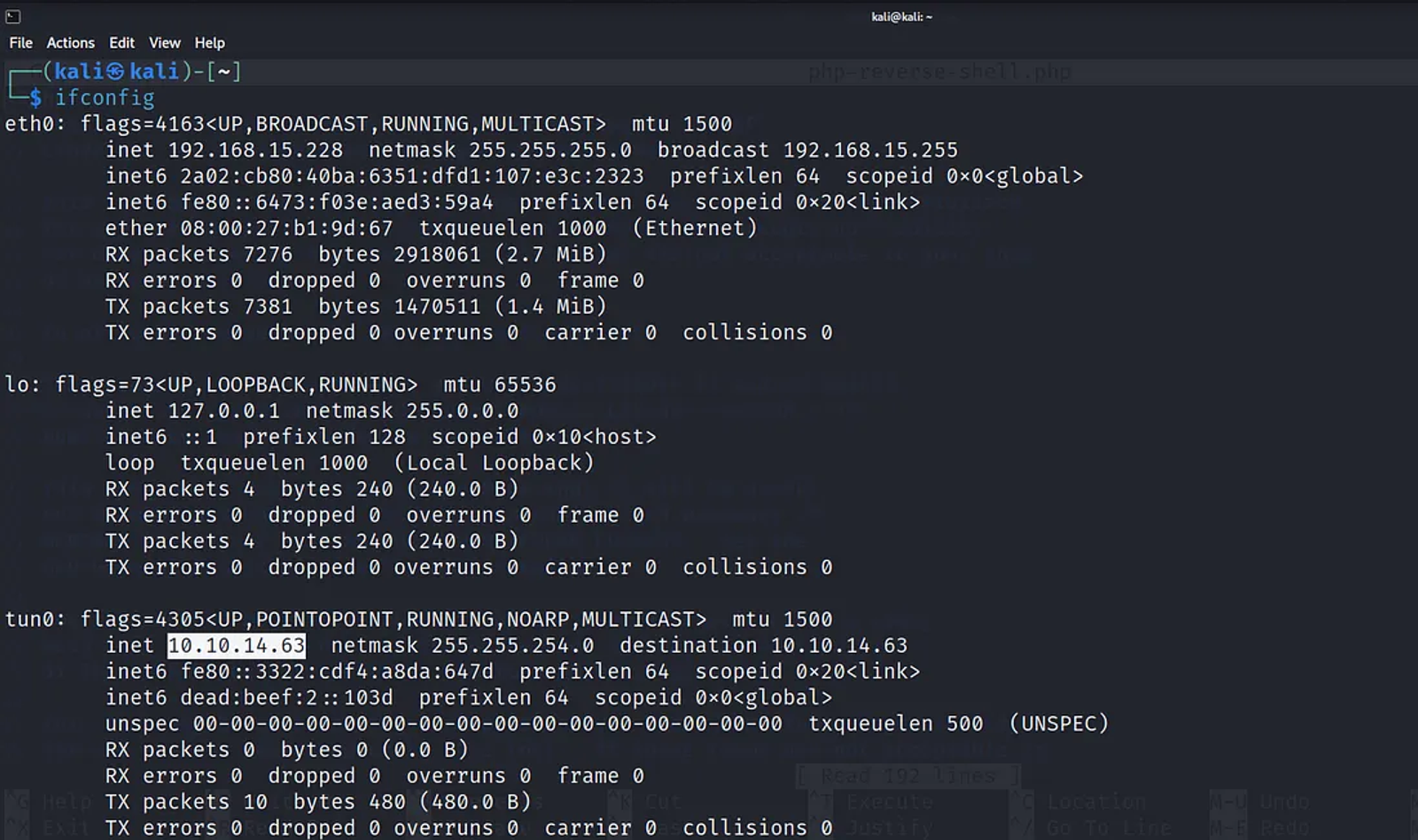Click the inet6 address fe80::6473:f03e:aed3:59a4
The image size is (1418, 840).
(337, 202)
